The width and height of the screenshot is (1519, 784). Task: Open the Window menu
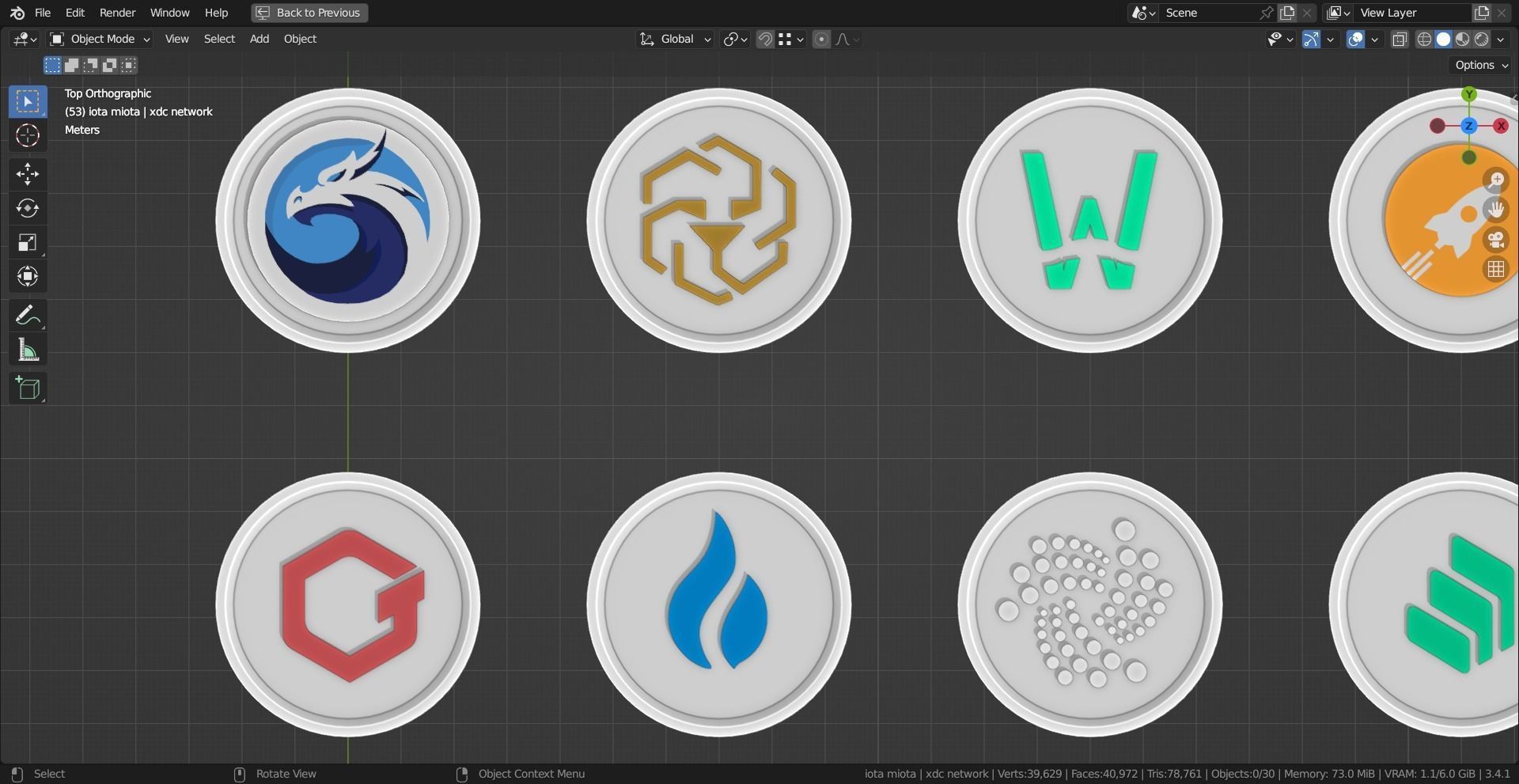tap(169, 13)
